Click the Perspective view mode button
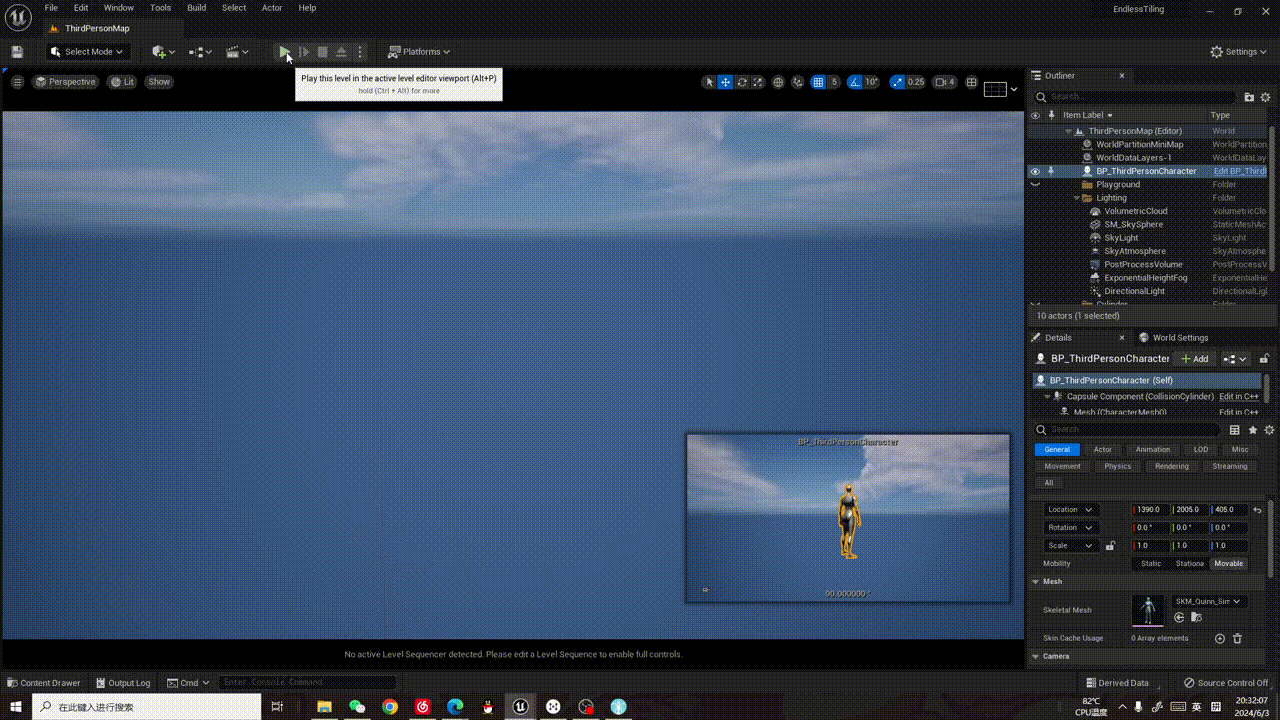Screen dimensions: 1280x720 coord(65,82)
